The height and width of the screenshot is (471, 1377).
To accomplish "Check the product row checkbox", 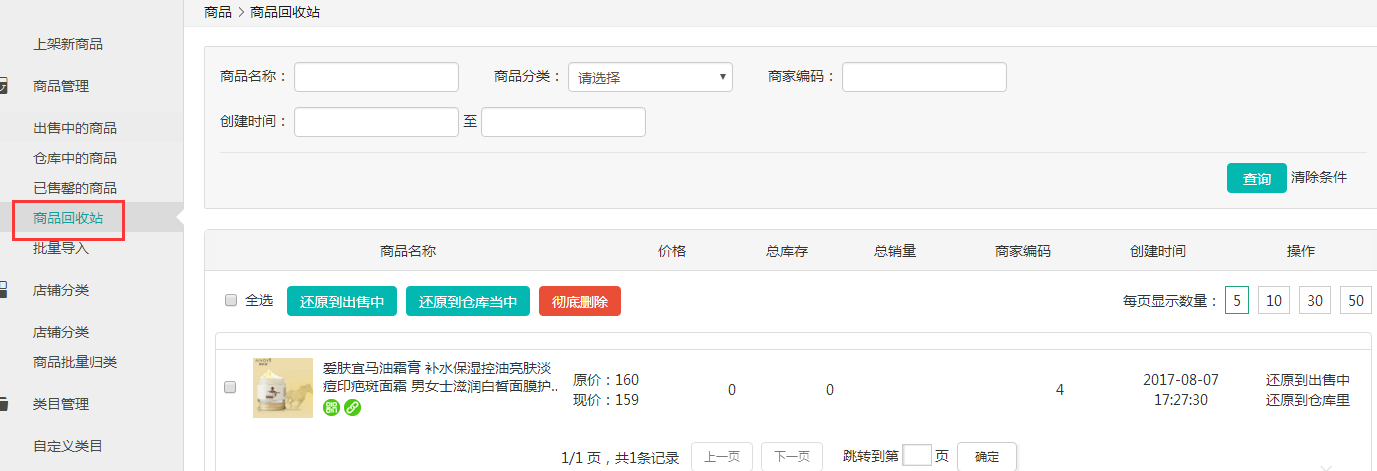I will pos(231,387).
